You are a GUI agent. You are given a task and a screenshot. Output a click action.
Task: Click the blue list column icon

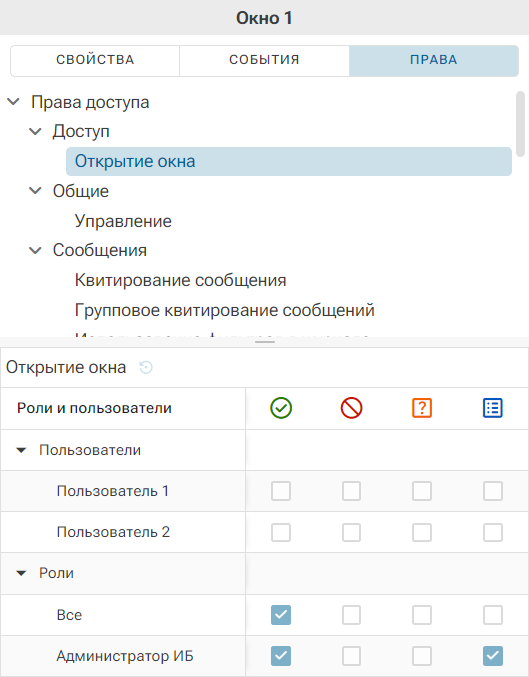[x=493, y=408]
